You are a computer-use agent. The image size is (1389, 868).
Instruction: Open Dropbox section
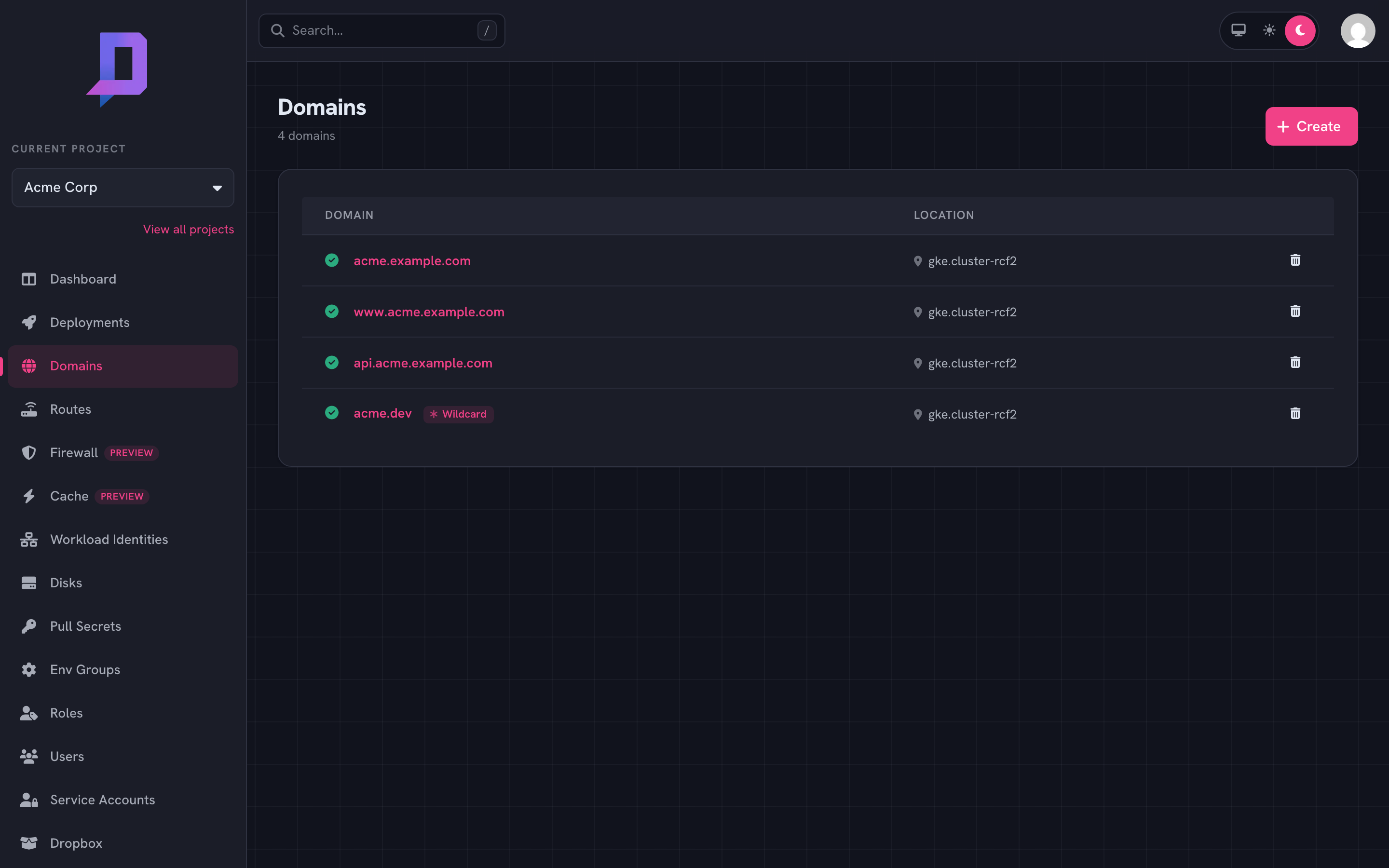(123, 843)
